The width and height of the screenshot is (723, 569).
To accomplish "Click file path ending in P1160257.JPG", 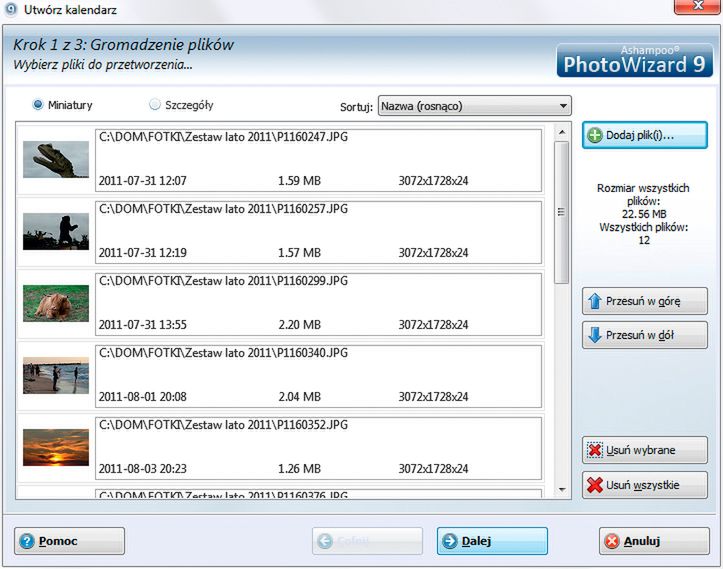I will [223, 209].
